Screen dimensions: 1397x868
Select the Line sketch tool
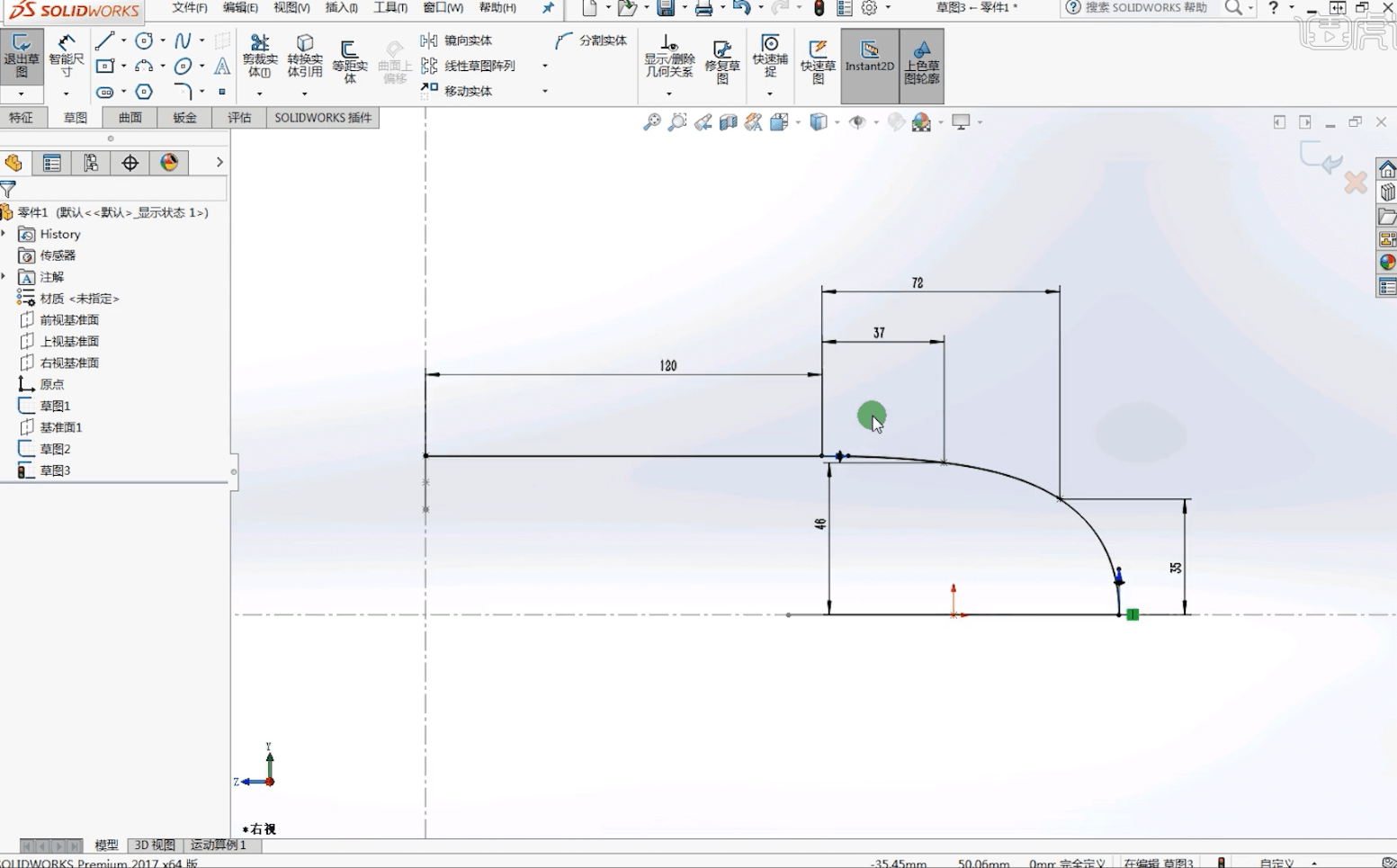pyautogui.click(x=104, y=40)
